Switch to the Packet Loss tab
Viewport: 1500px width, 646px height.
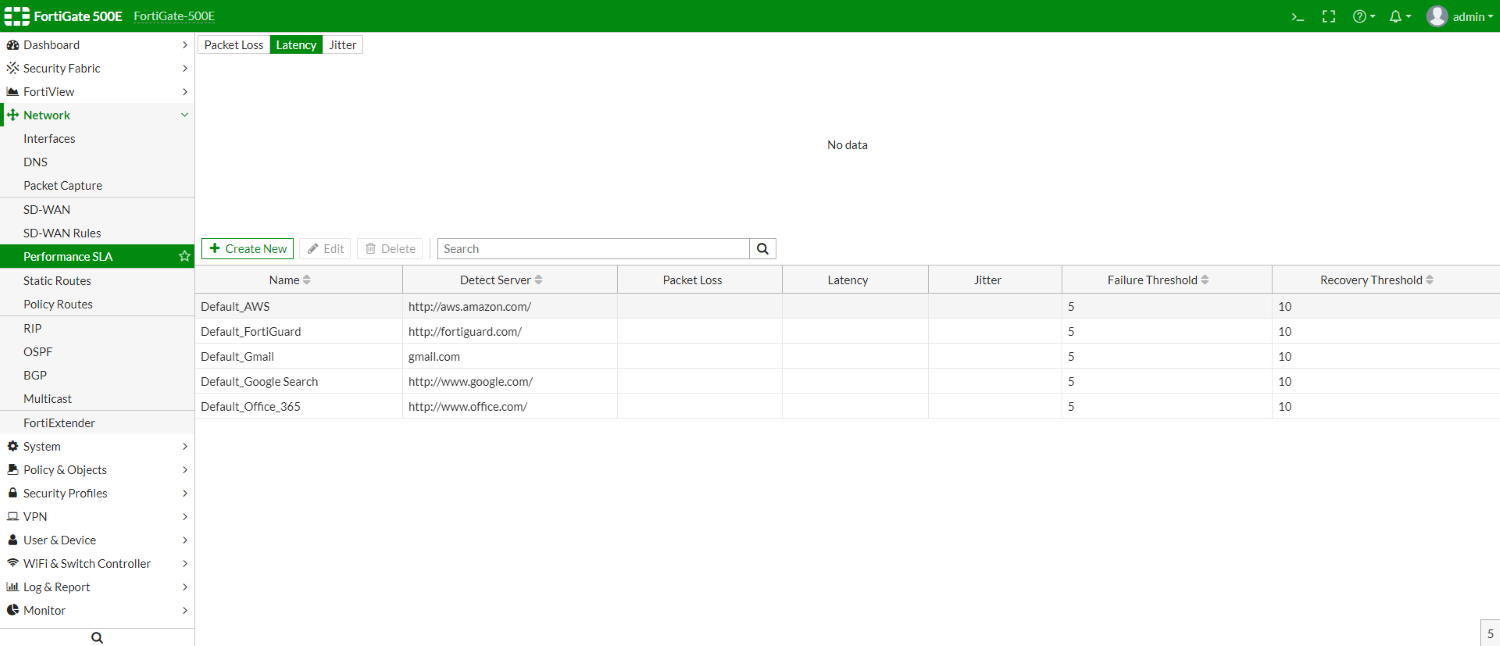(233, 44)
